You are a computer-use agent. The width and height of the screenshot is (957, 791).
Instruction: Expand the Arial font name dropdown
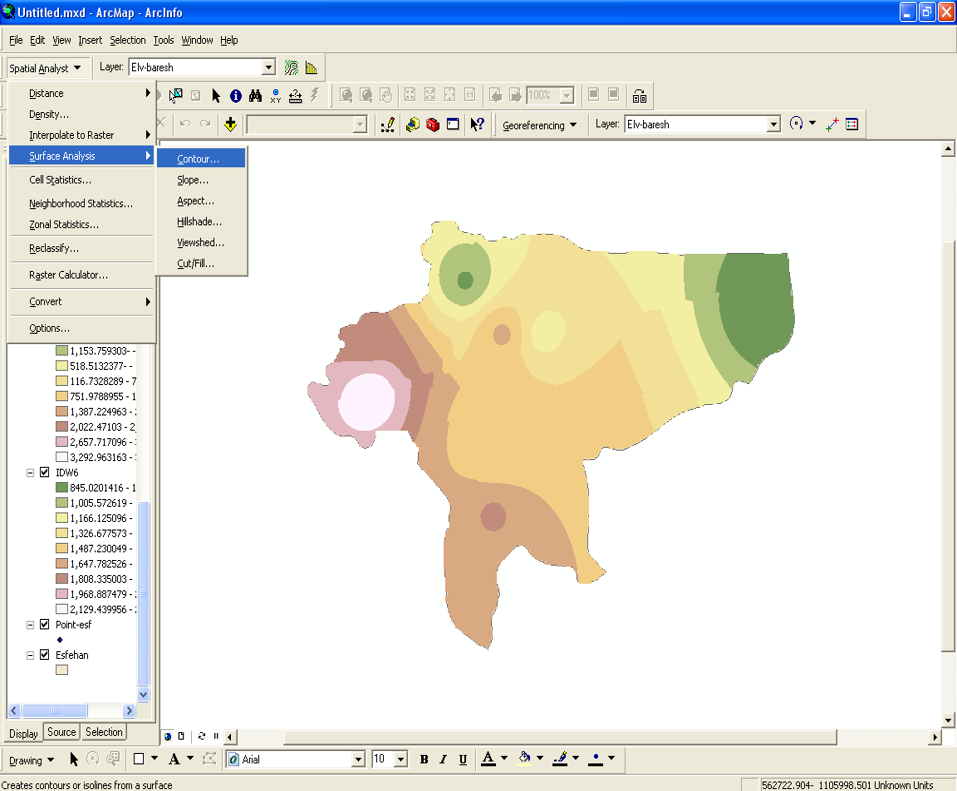(x=358, y=760)
